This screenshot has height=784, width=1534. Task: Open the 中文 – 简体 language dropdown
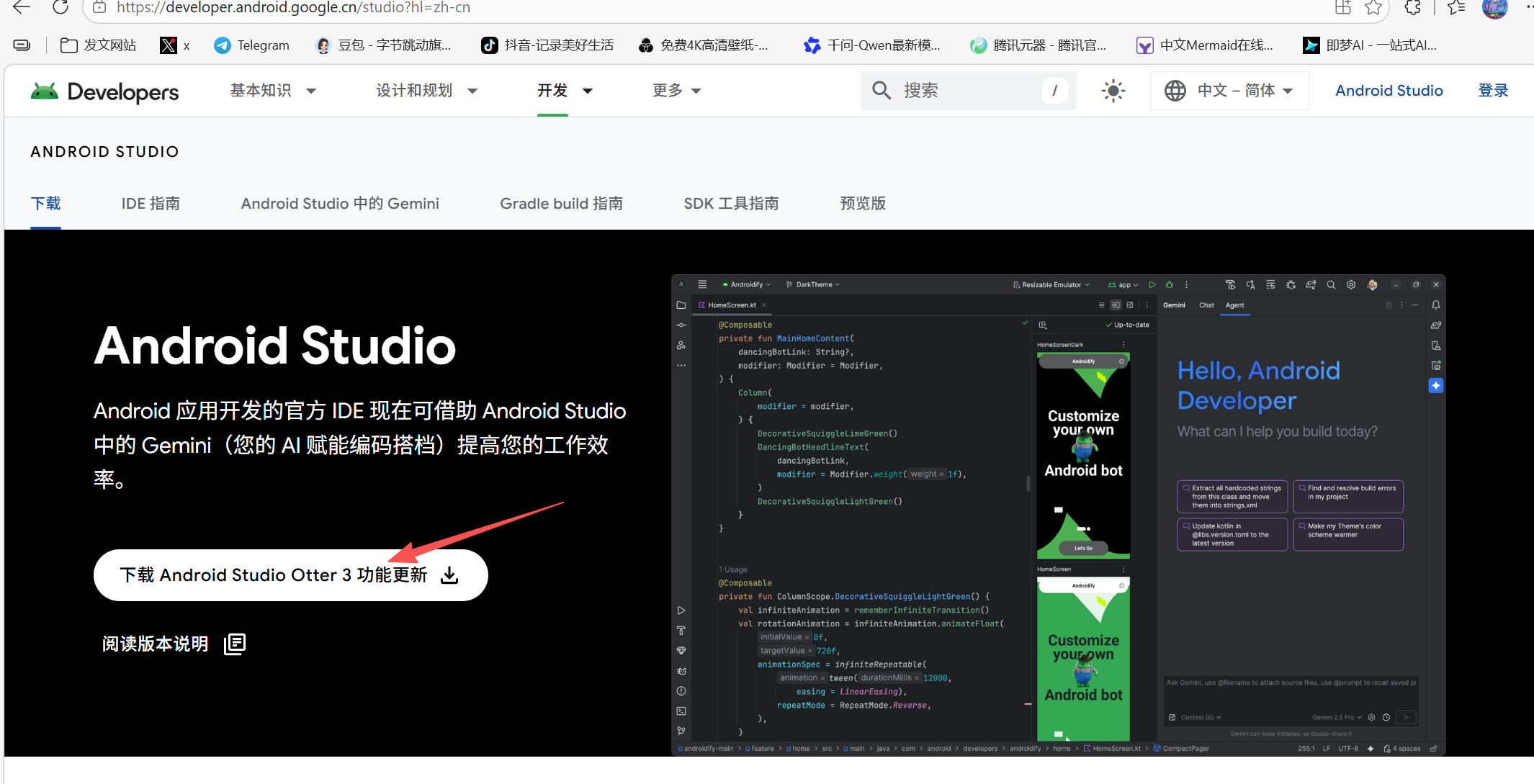(x=1229, y=90)
